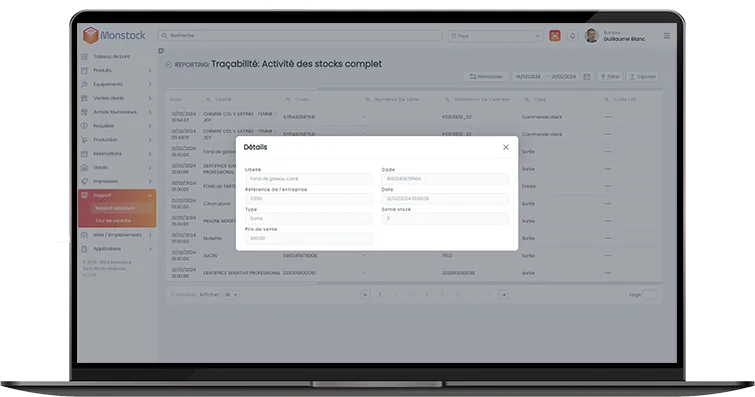Expand the Equipements menu chevron
The height and width of the screenshot is (397, 755).
(150, 84)
